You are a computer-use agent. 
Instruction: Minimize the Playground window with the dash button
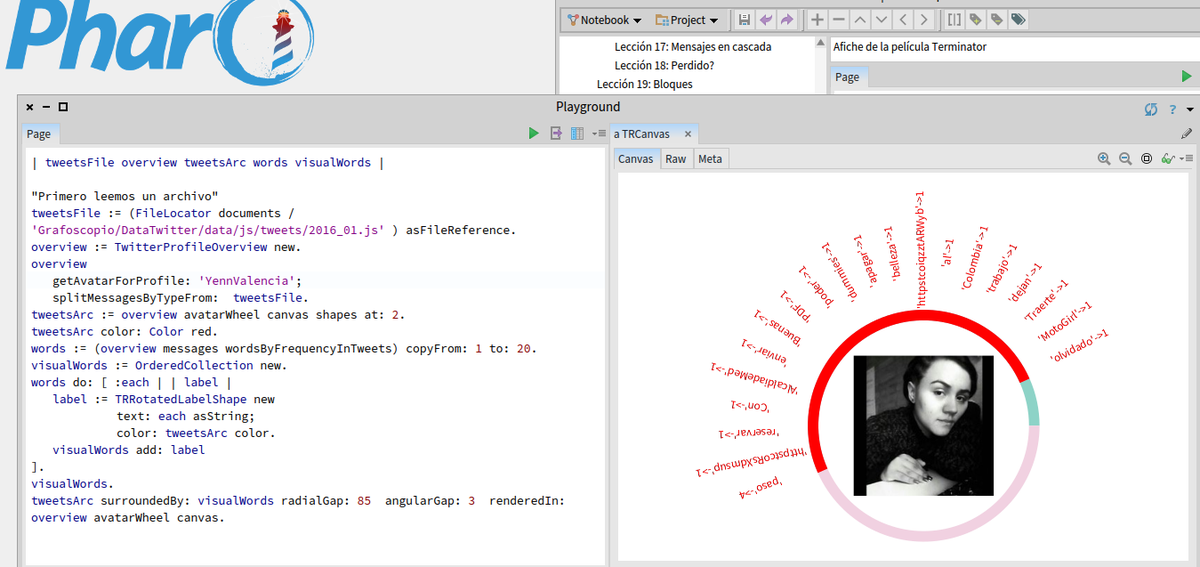[46, 108]
